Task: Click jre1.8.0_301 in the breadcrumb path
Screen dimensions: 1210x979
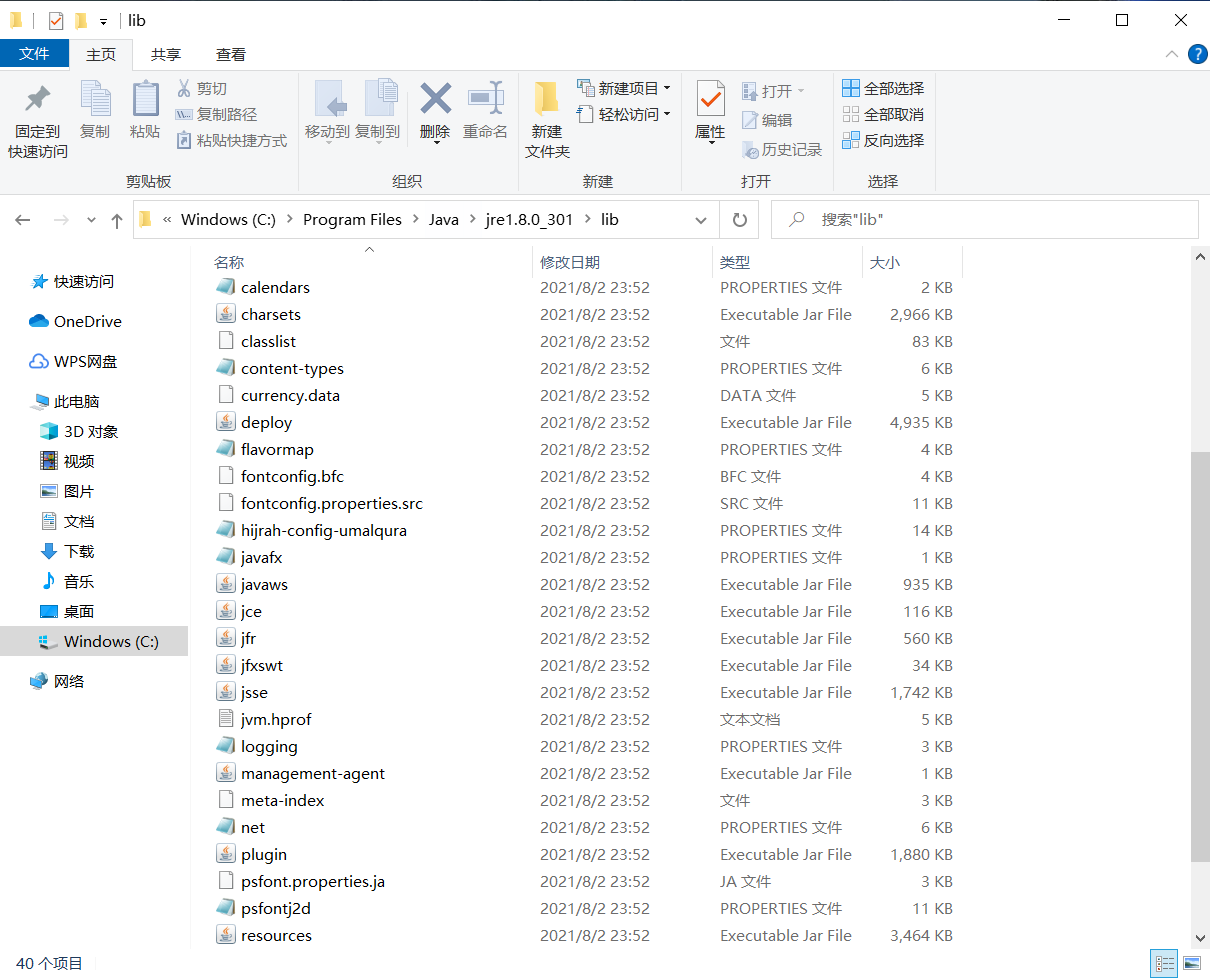Action: click(529, 220)
